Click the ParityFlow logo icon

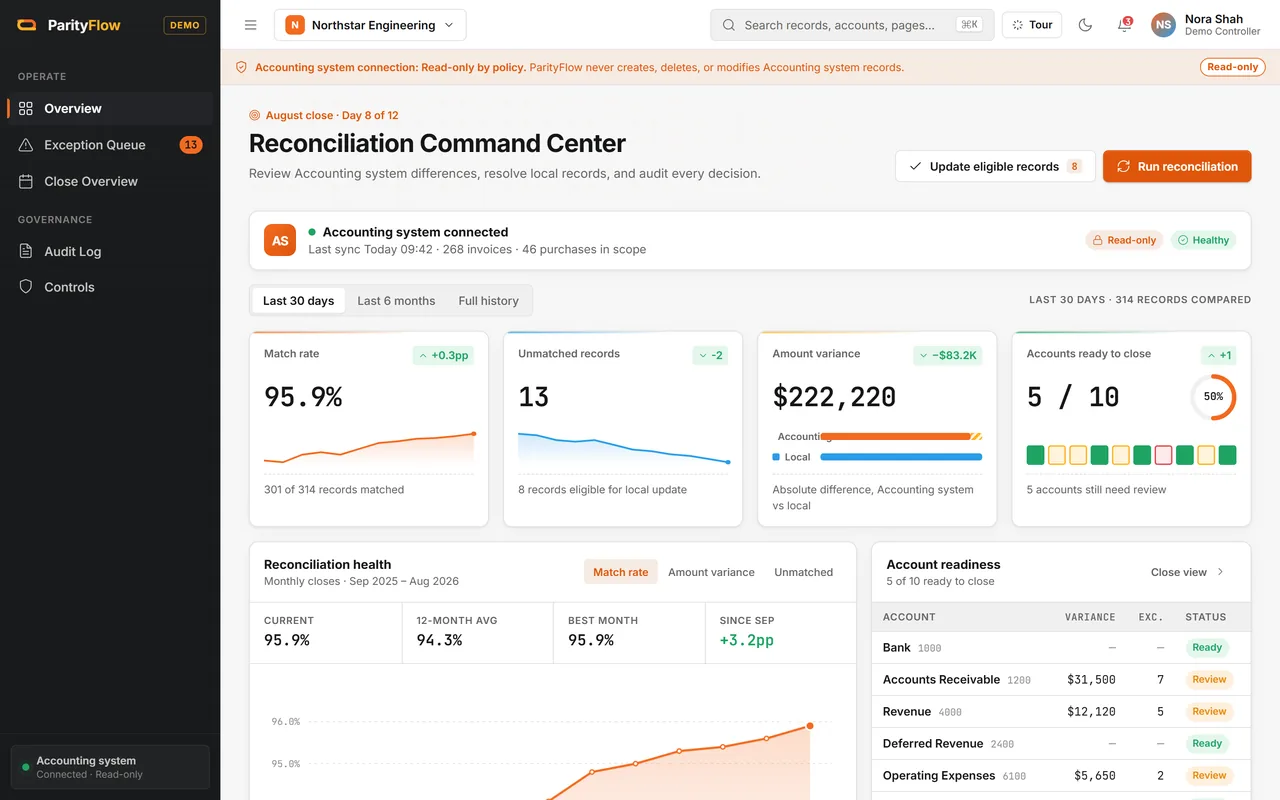pos(27,25)
